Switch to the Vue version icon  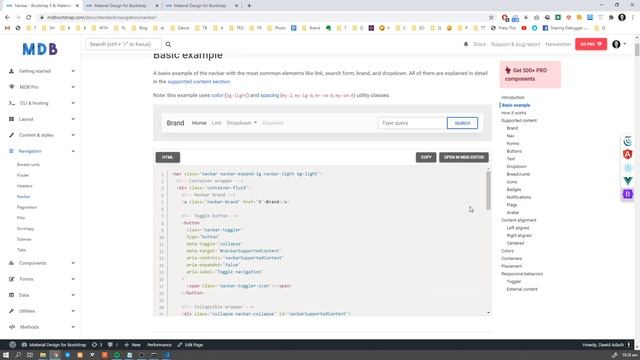[627, 180]
